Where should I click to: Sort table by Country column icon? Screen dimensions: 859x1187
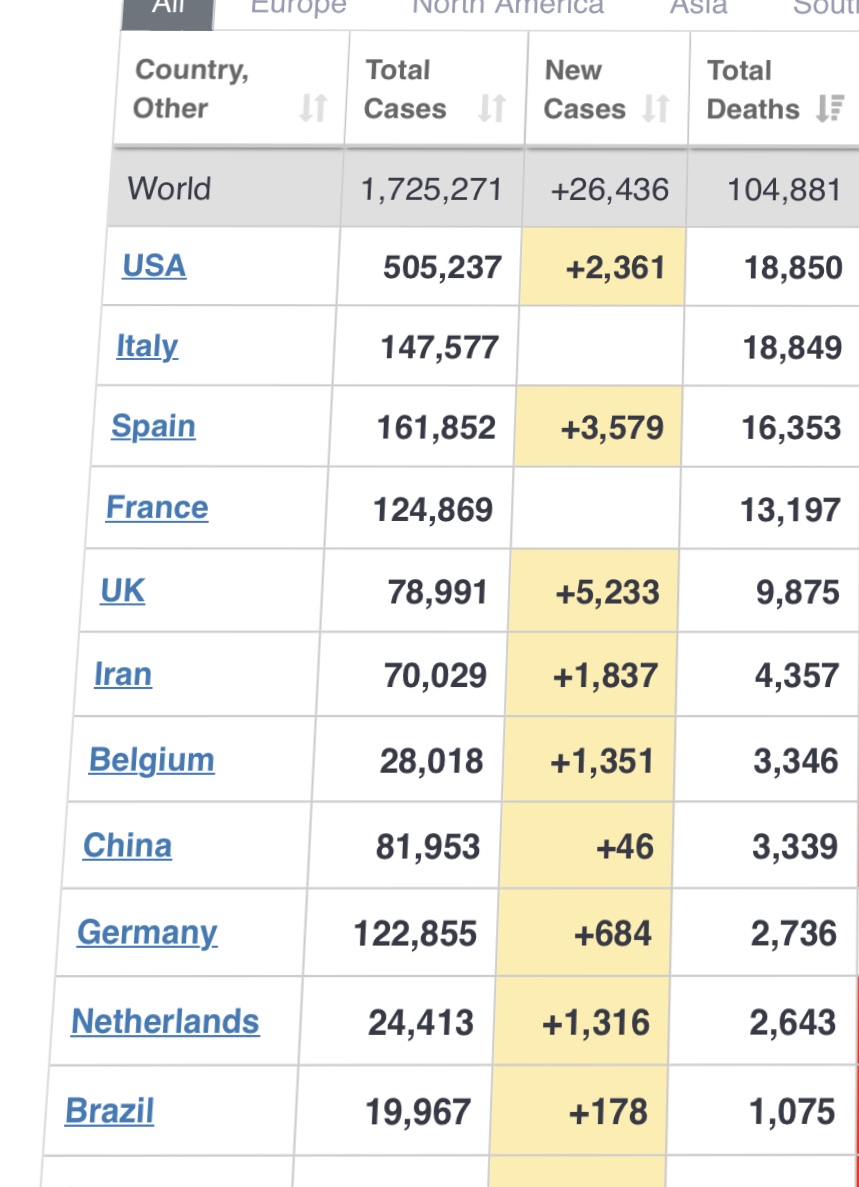(x=313, y=108)
